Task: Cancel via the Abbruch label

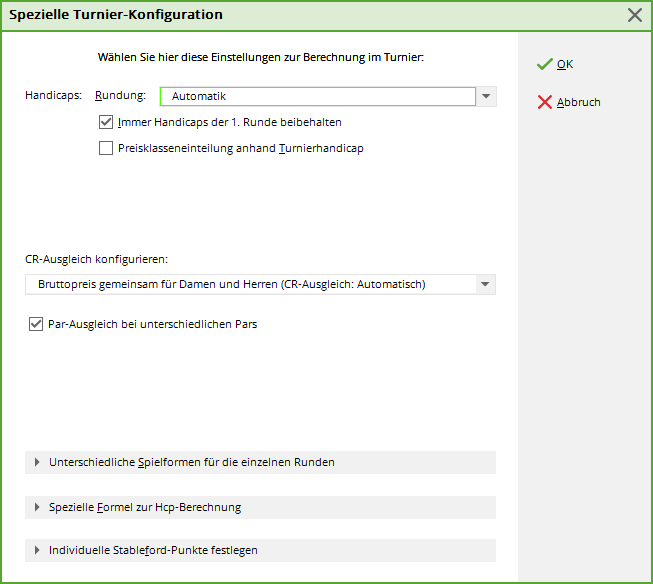Action: pos(578,102)
